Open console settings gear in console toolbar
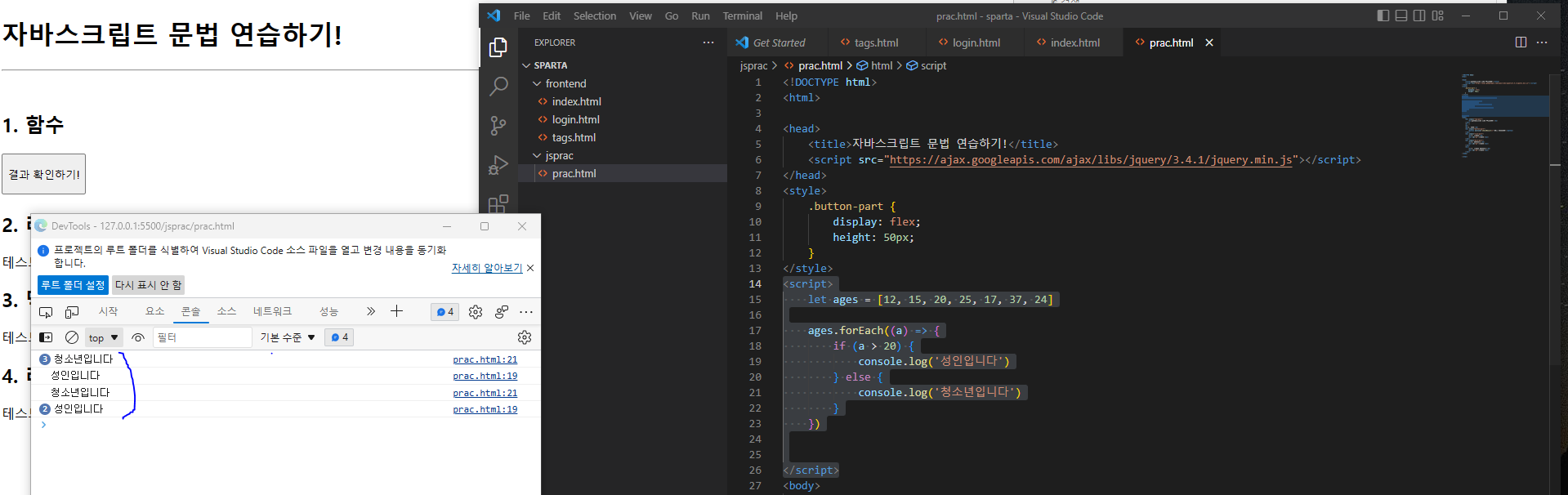 point(525,337)
